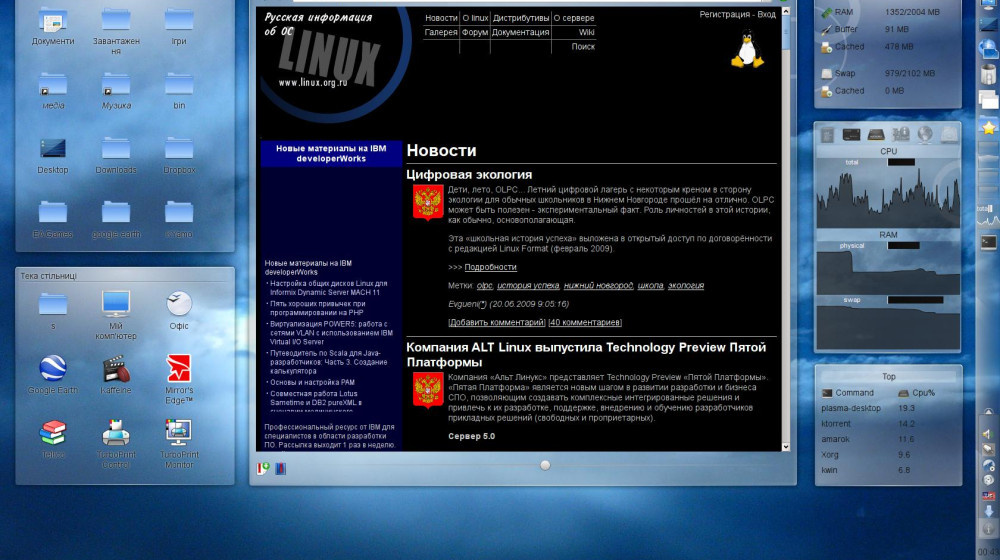Open the Tellico books icon
The image size is (1000, 560).
point(52,439)
